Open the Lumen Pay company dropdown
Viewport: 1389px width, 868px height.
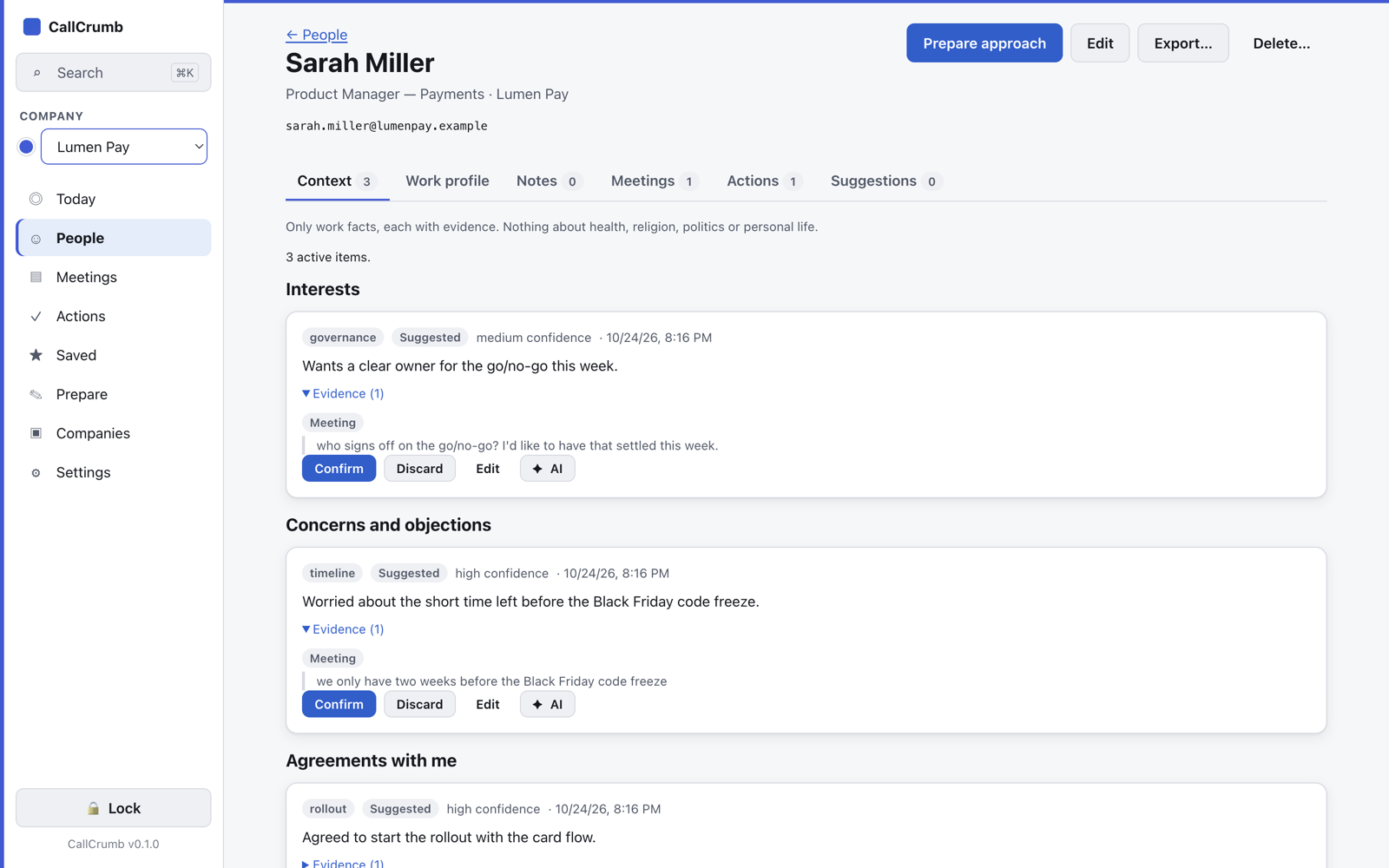point(124,147)
